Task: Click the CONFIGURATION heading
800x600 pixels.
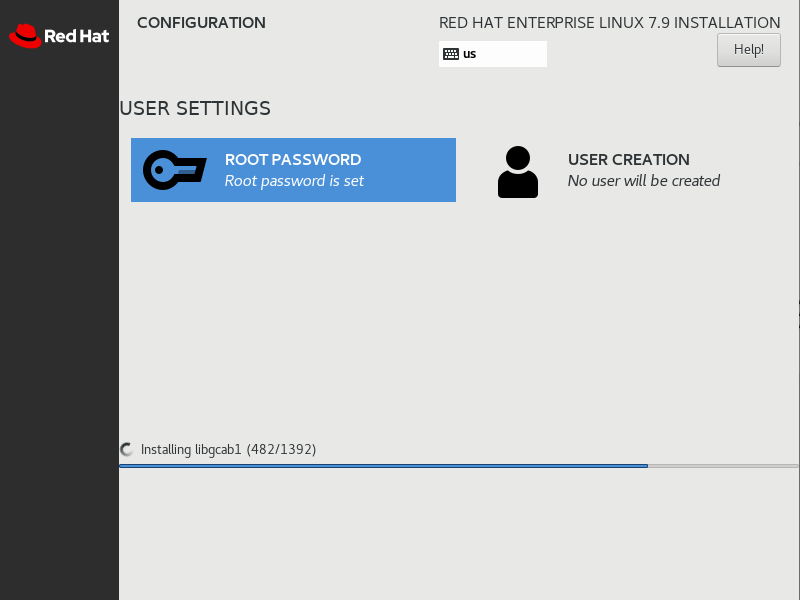Action: click(202, 23)
